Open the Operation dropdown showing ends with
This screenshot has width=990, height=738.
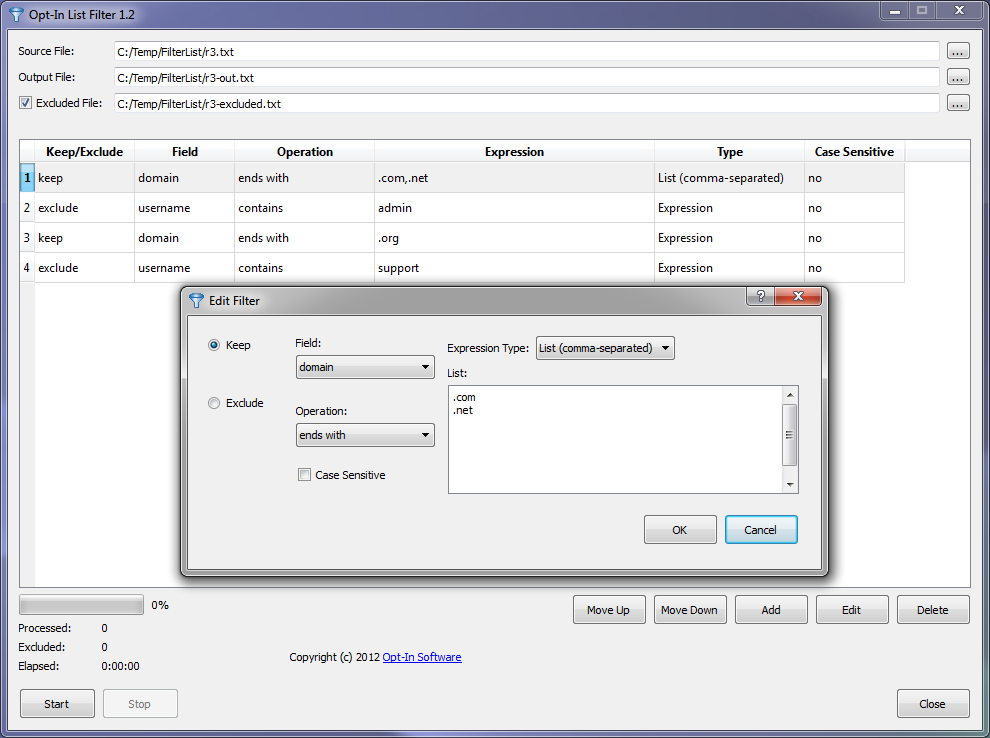click(365, 434)
